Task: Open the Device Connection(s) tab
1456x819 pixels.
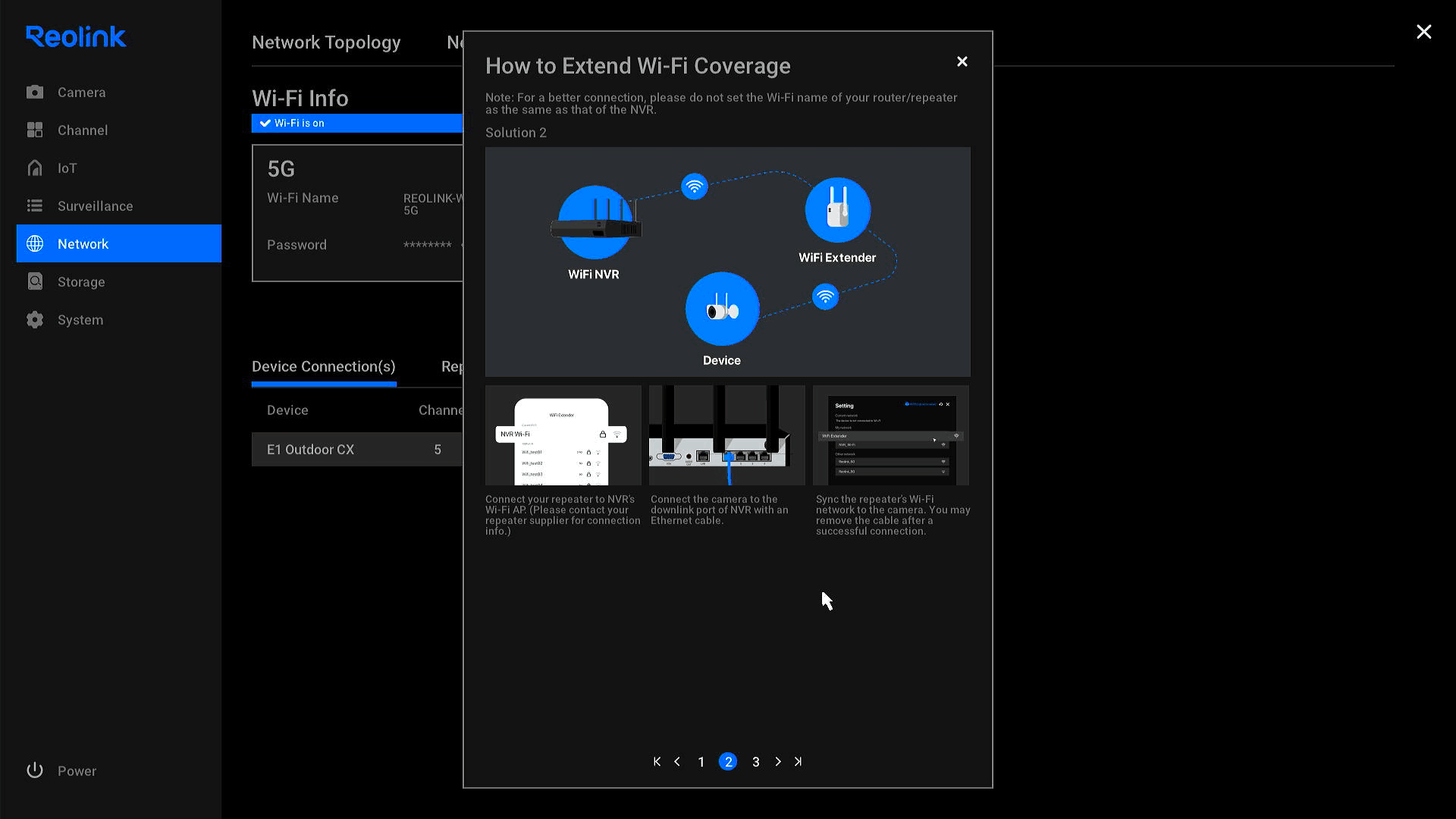Action: click(x=323, y=366)
